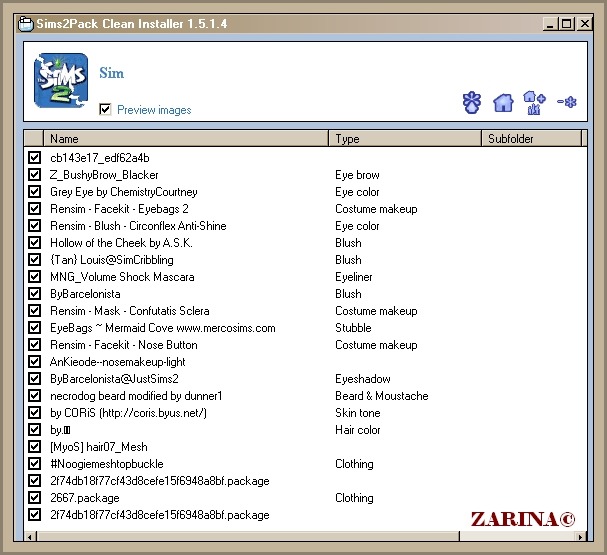Screen dimensions: 607x555
Task: Click the window title bar app icon
Action: tap(26, 24)
